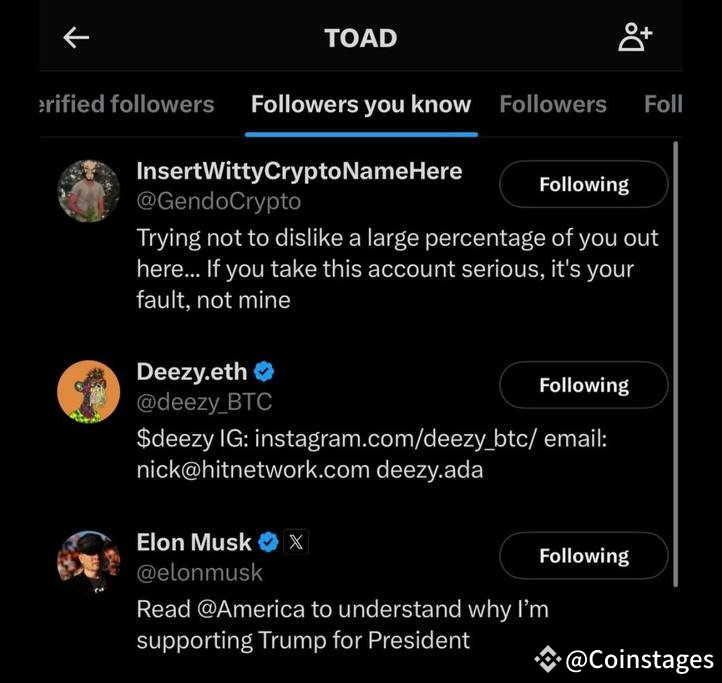Viewport: 722px width, 683px height.
Task: Click Elon Musk's blue verified checkmark
Action: 268,543
